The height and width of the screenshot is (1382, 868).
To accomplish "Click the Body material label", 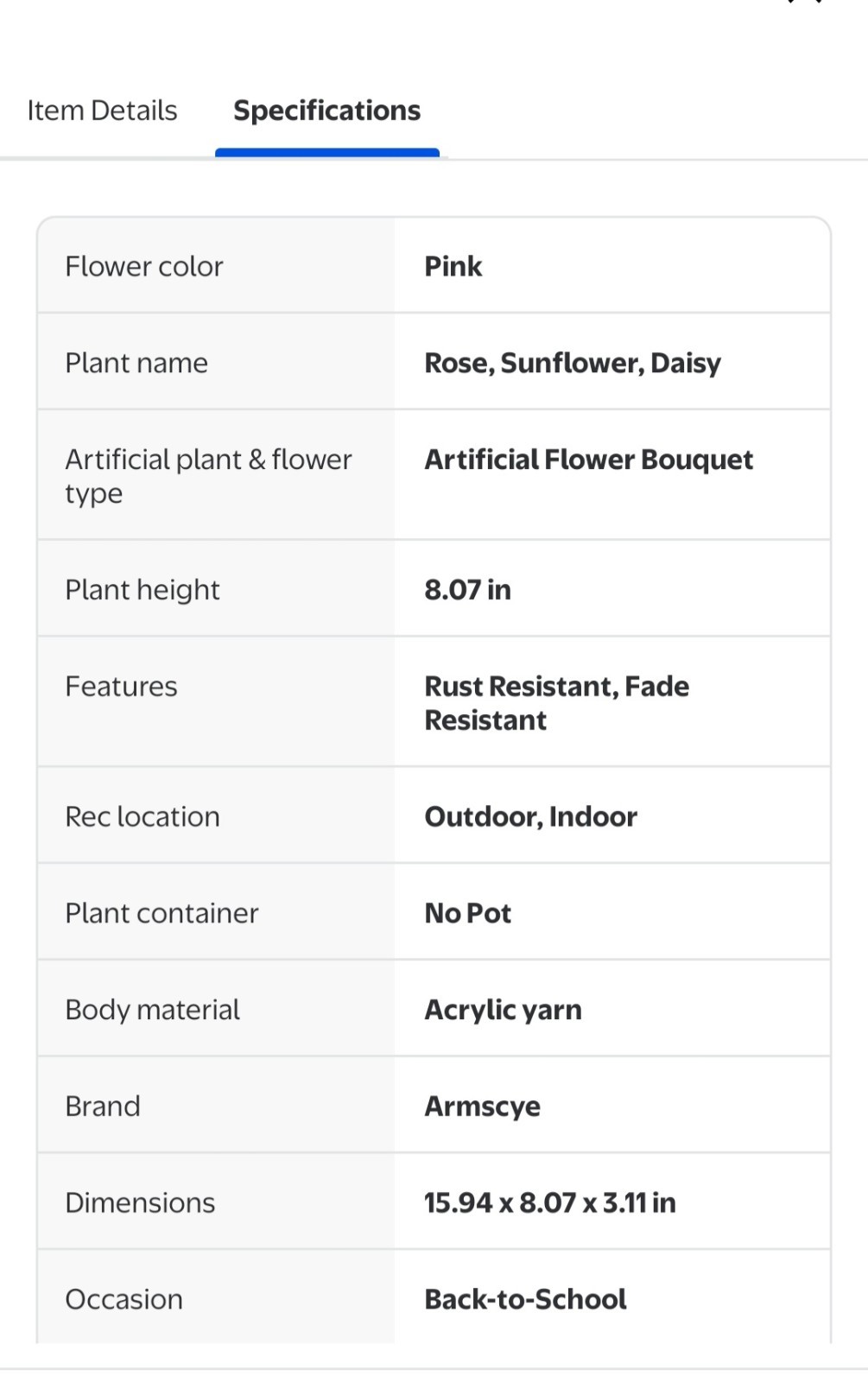I will click(x=153, y=1010).
